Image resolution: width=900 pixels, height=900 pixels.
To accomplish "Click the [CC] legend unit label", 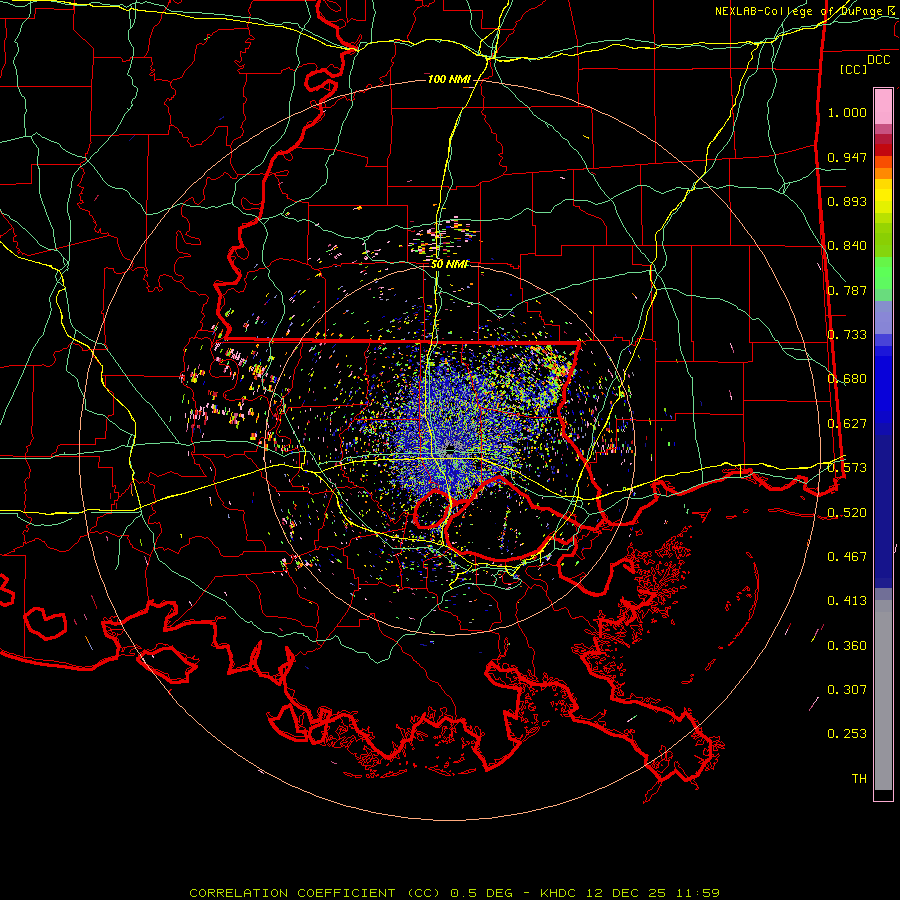I will pyautogui.click(x=854, y=69).
